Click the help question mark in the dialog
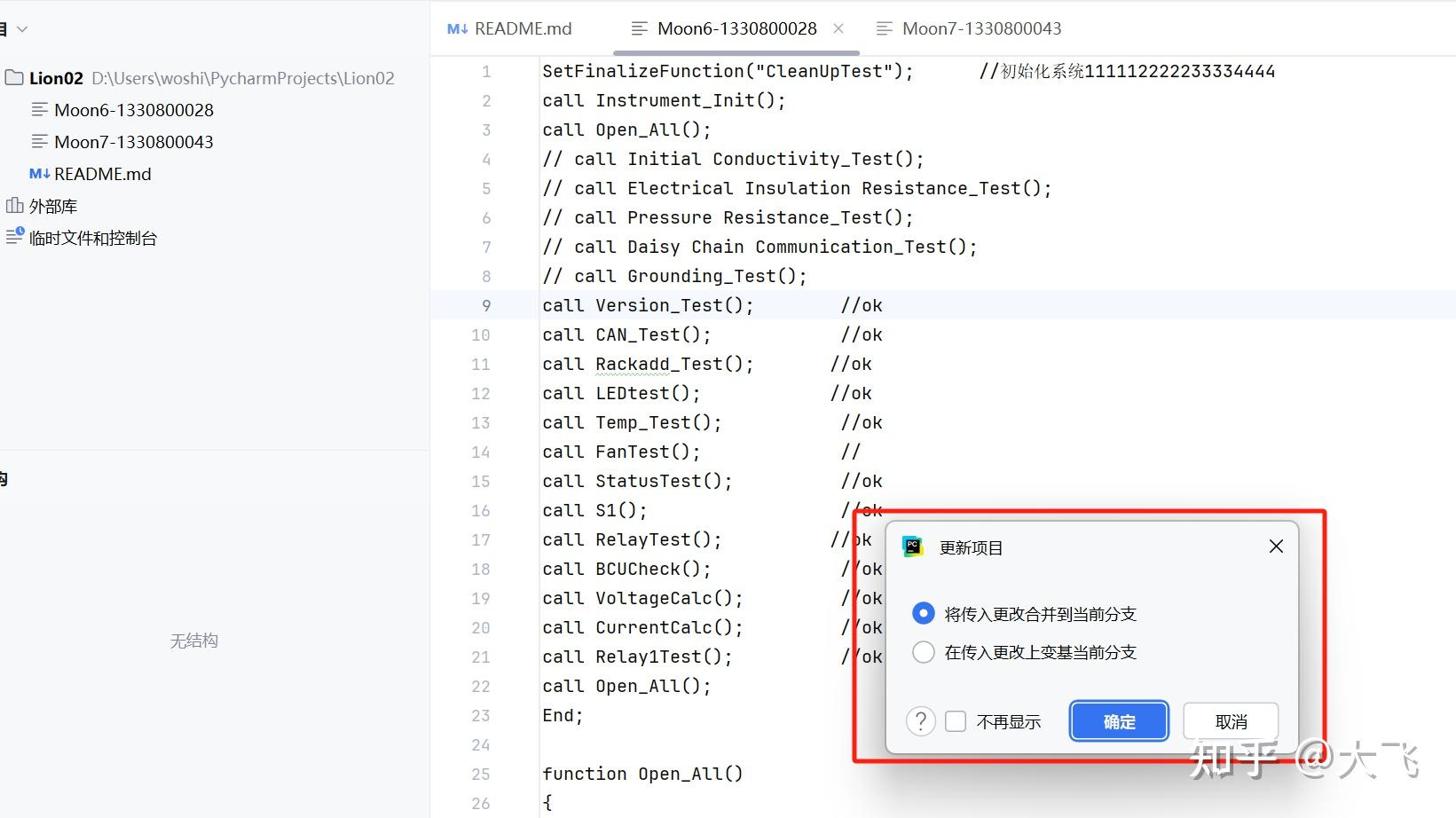The width and height of the screenshot is (1456, 818). (920, 721)
